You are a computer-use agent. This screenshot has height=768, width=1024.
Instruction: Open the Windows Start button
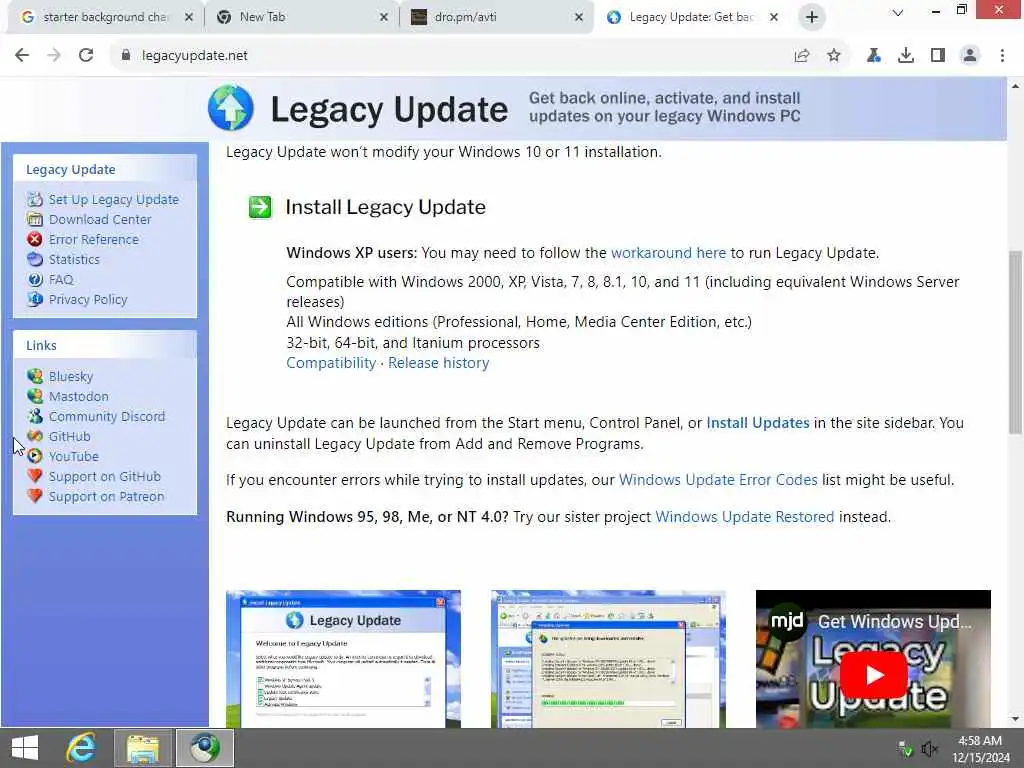pos(25,748)
